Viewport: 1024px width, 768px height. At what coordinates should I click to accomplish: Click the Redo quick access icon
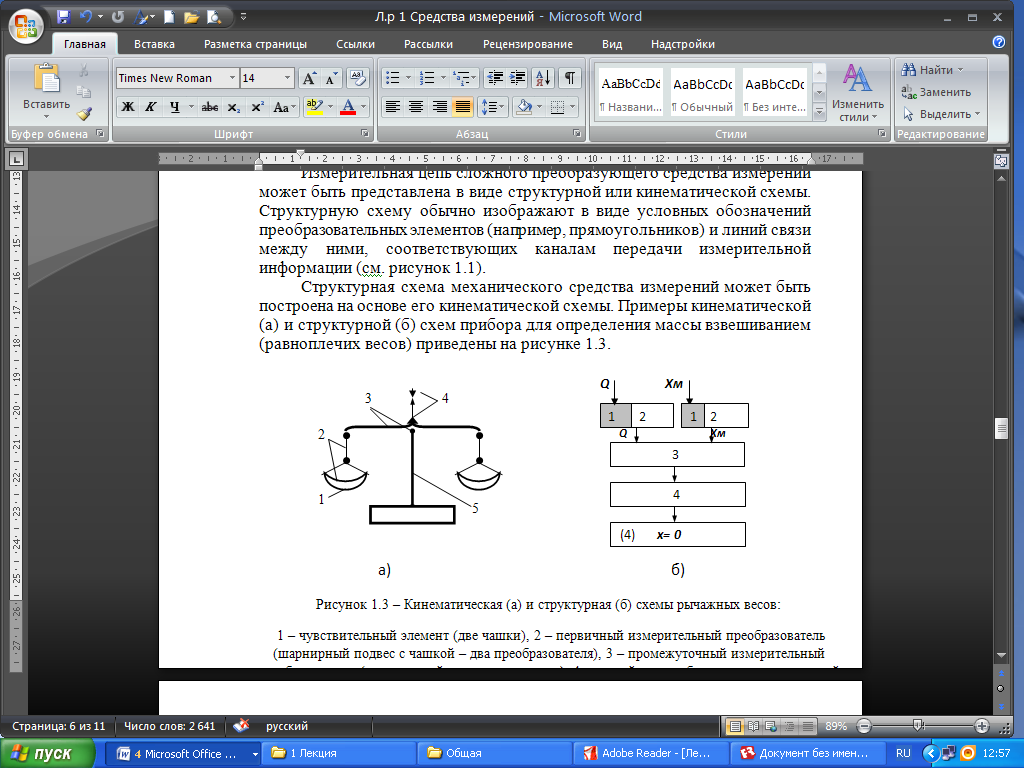click(118, 17)
